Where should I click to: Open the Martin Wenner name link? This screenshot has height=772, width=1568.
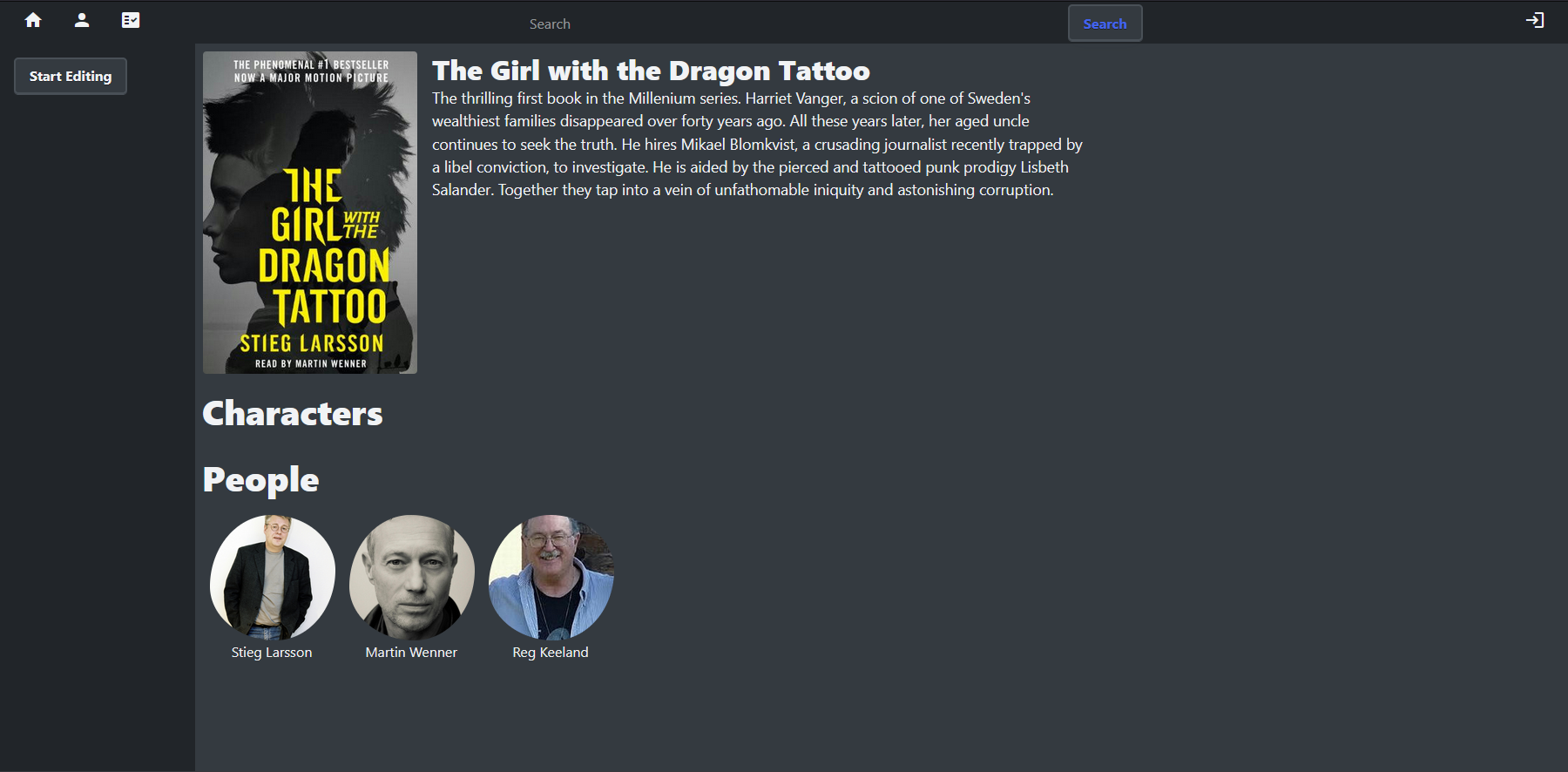point(411,653)
